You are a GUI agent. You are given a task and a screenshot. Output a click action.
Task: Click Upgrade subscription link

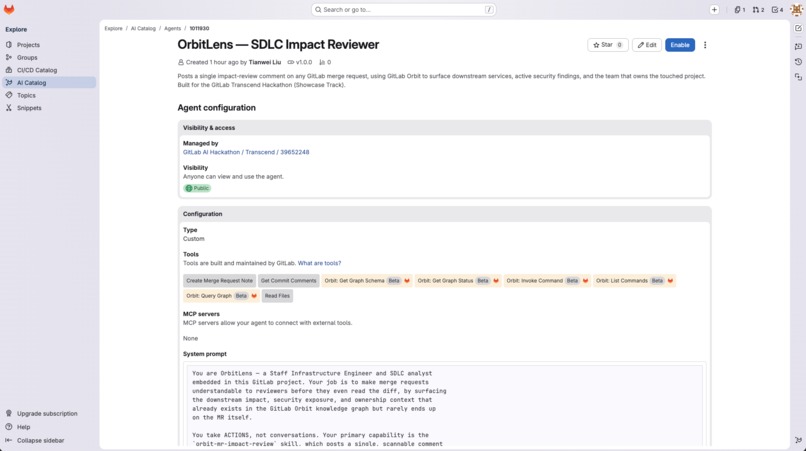(47, 413)
